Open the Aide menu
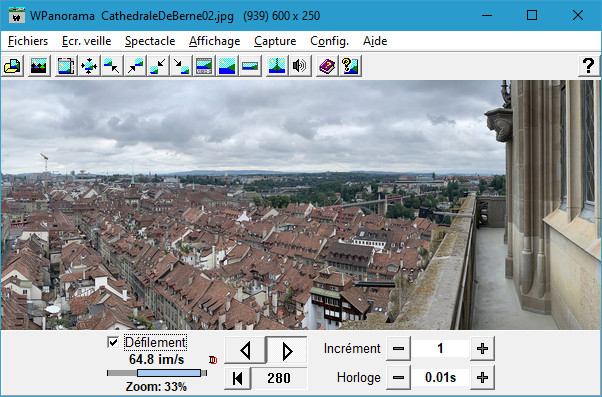 click(x=375, y=41)
